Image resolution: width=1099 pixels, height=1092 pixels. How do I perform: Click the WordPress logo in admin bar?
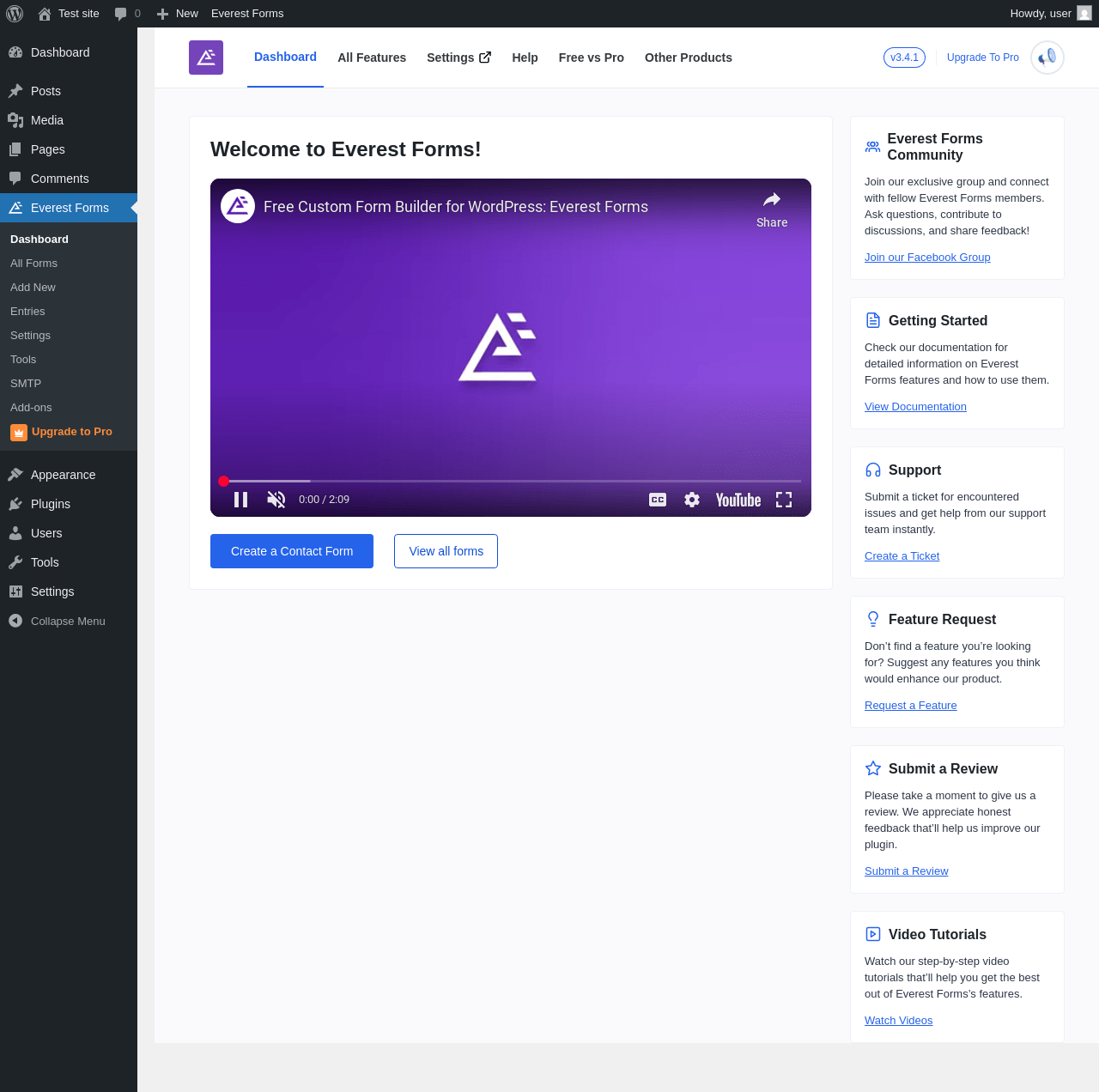(15, 14)
